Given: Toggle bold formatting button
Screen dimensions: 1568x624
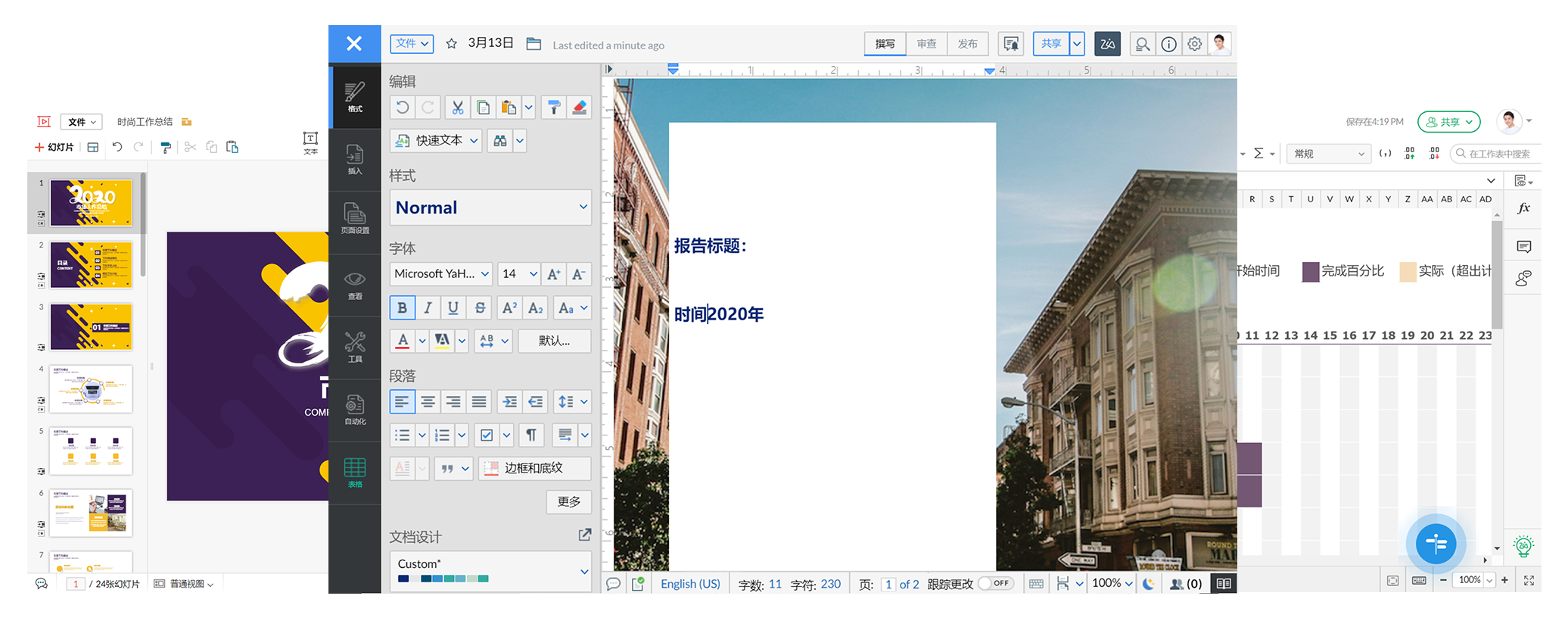Looking at the screenshot, I should pyautogui.click(x=403, y=307).
